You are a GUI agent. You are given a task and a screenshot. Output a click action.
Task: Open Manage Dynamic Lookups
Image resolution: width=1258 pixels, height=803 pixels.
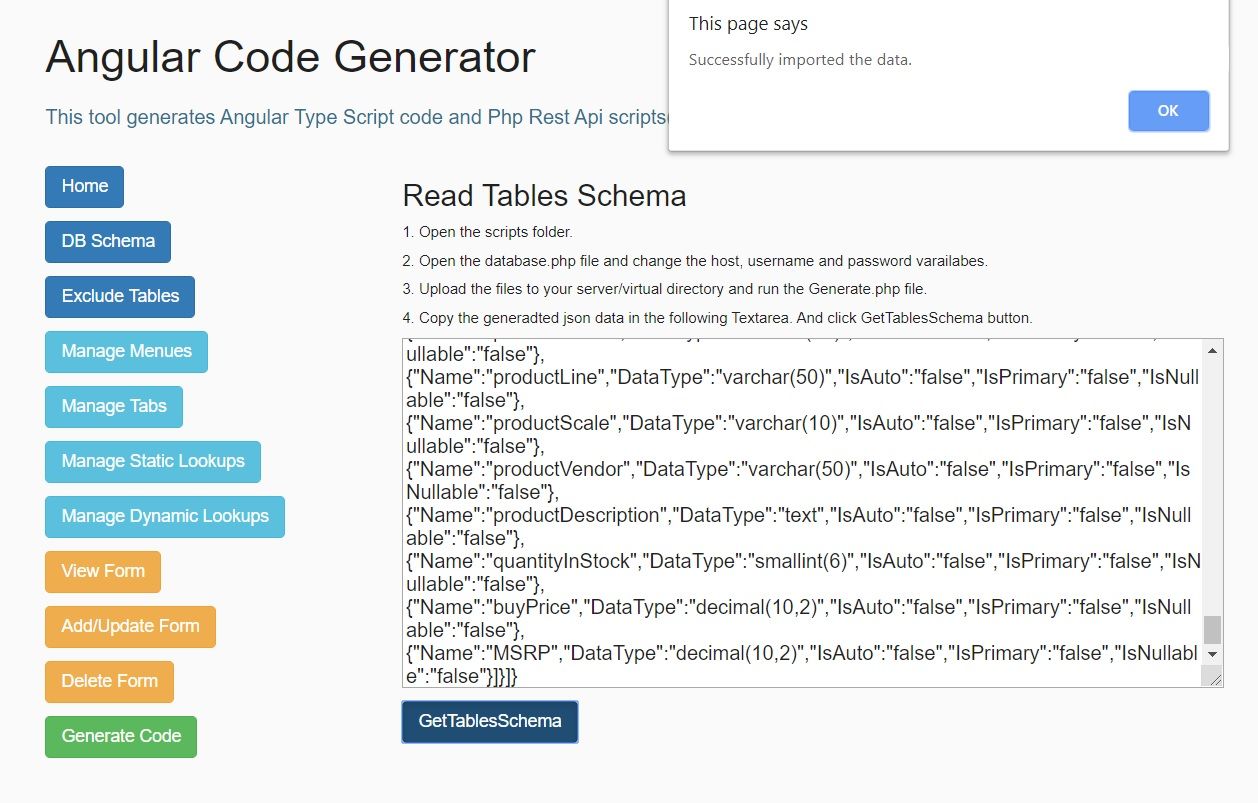coord(165,517)
